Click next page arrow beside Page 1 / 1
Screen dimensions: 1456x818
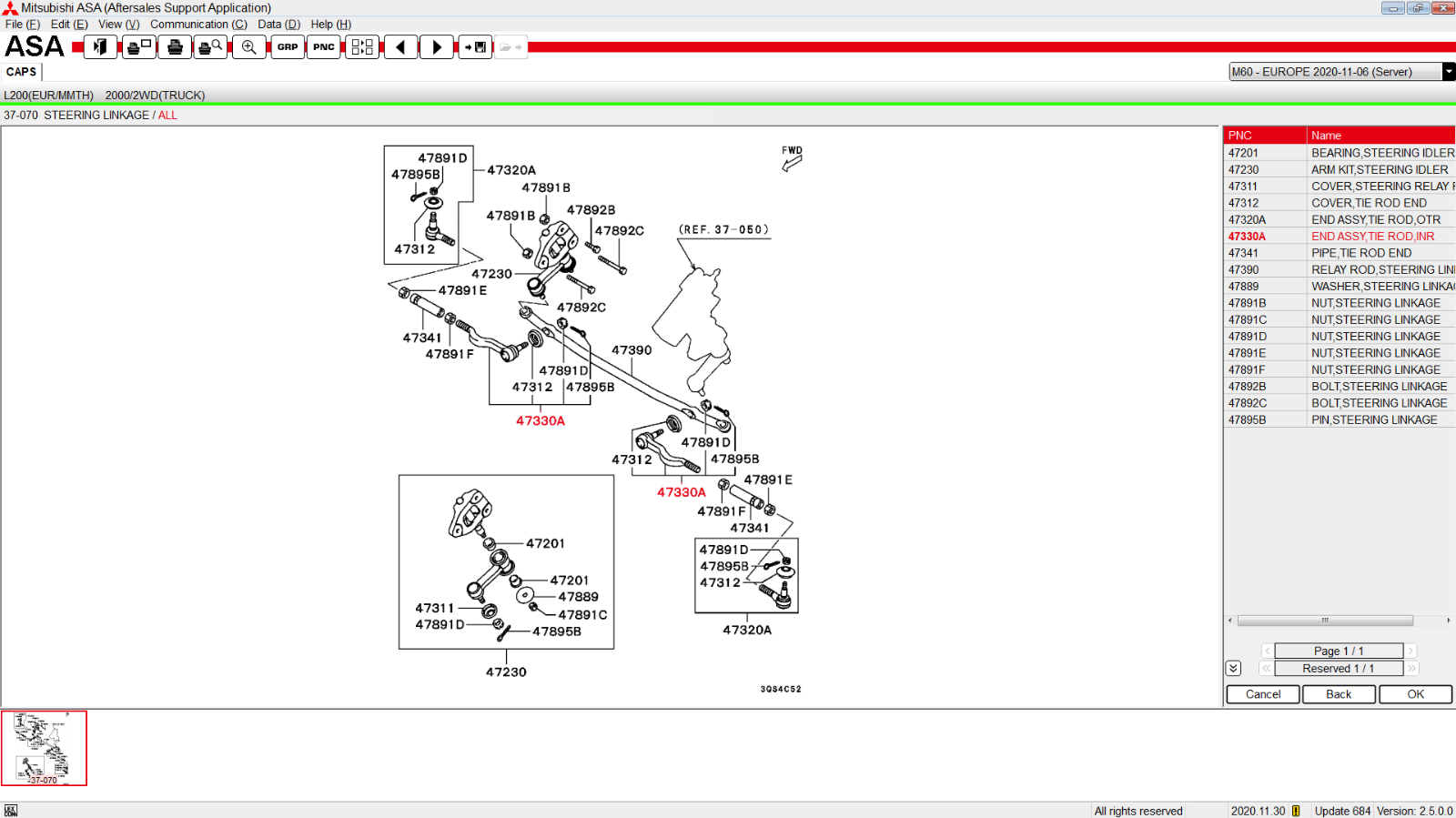click(x=1410, y=651)
